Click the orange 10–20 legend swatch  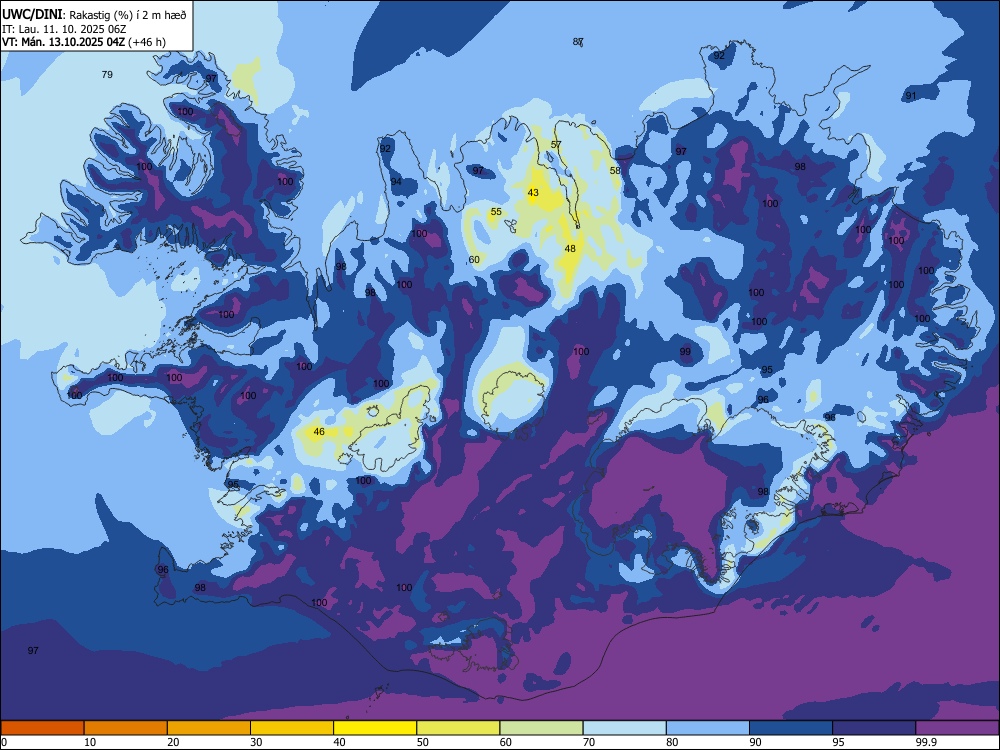pos(126,728)
